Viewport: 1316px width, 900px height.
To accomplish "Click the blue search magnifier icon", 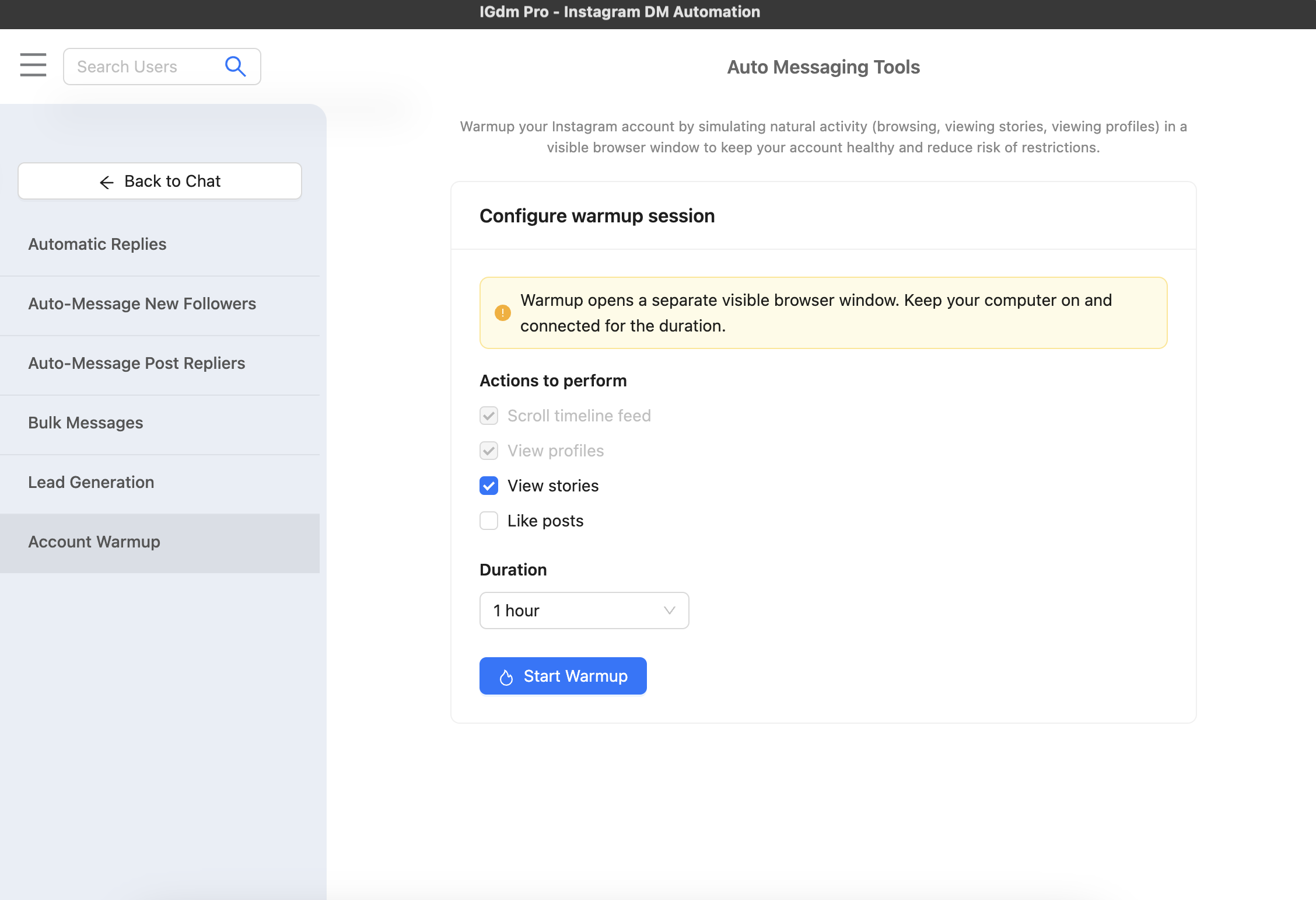I will pyautogui.click(x=235, y=67).
